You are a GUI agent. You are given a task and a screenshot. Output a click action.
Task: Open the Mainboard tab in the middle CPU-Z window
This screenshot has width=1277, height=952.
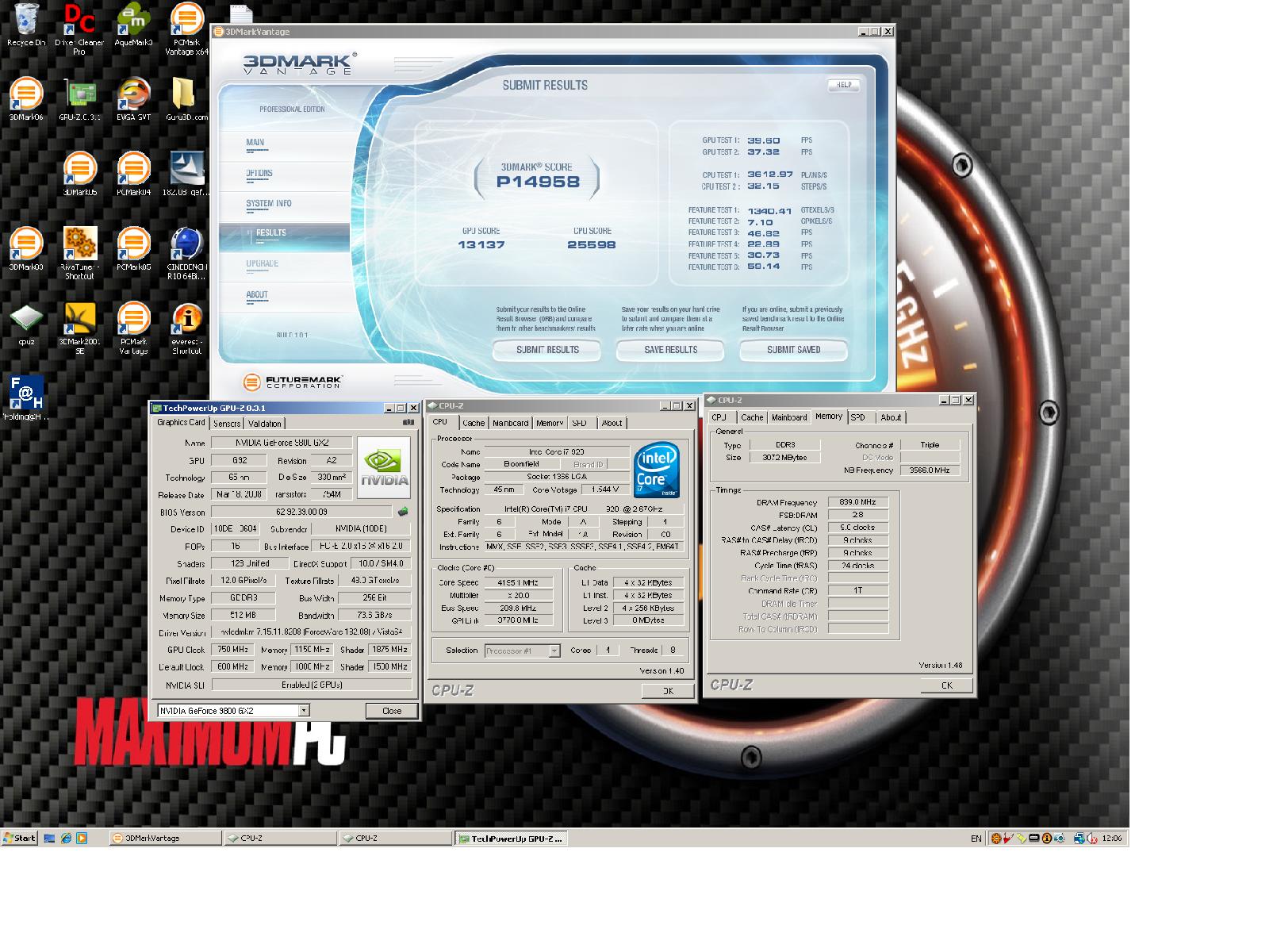[510, 423]
